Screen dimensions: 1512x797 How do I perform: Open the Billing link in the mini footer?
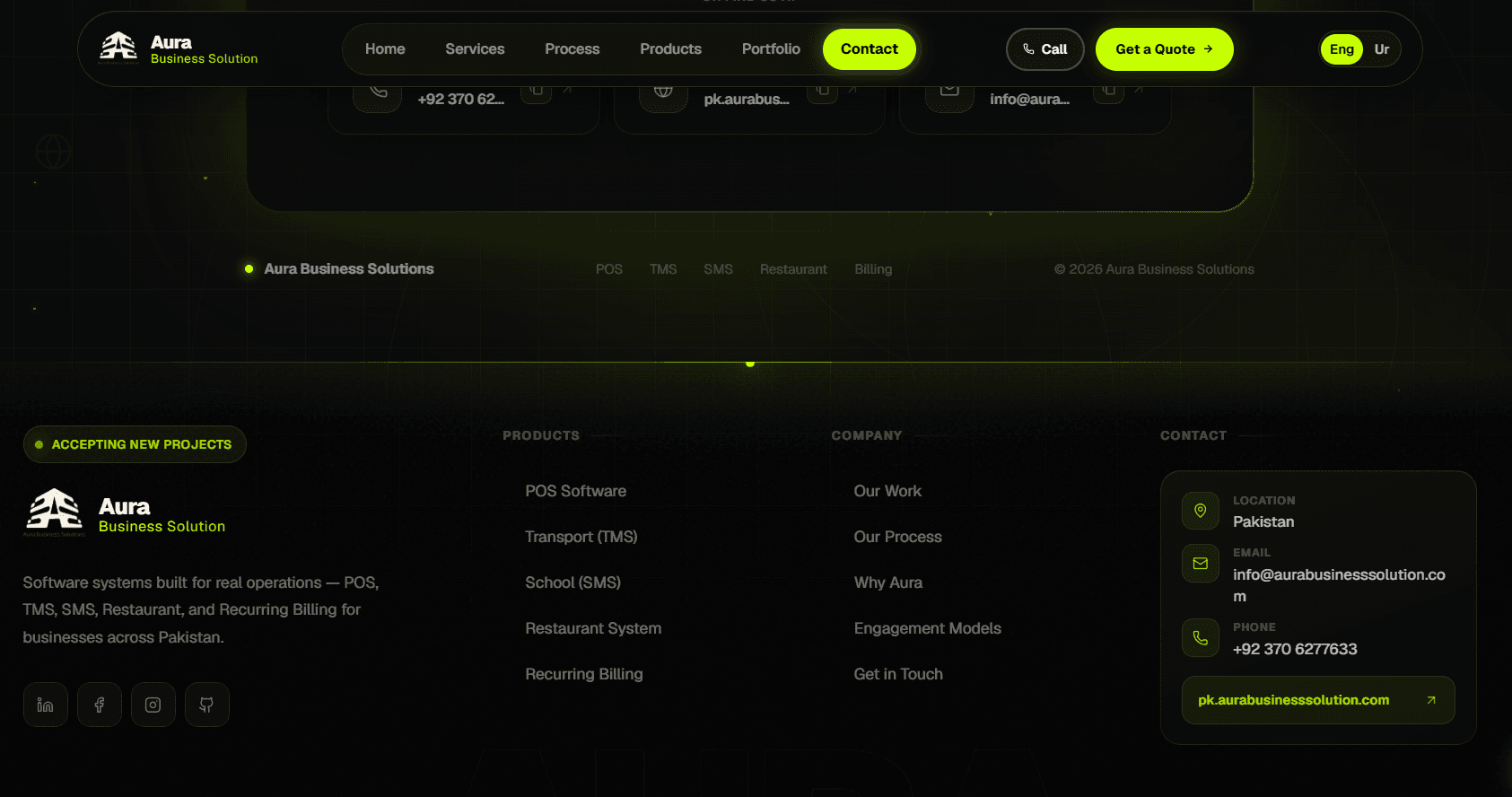coord(873,269)
